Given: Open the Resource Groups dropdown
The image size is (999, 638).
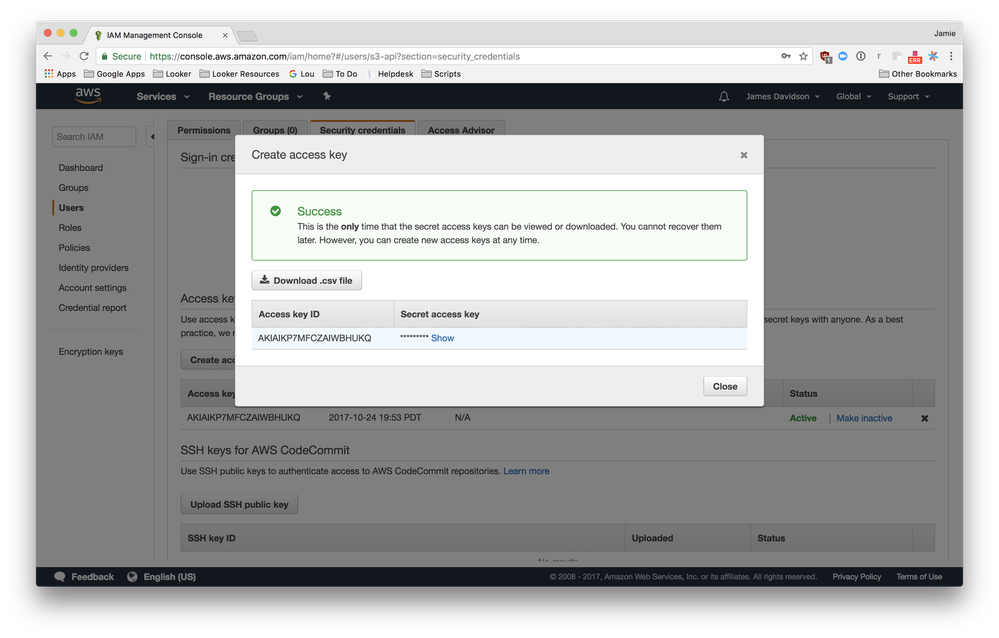Looking at the screenshot, I should click(x=255, y=96).
